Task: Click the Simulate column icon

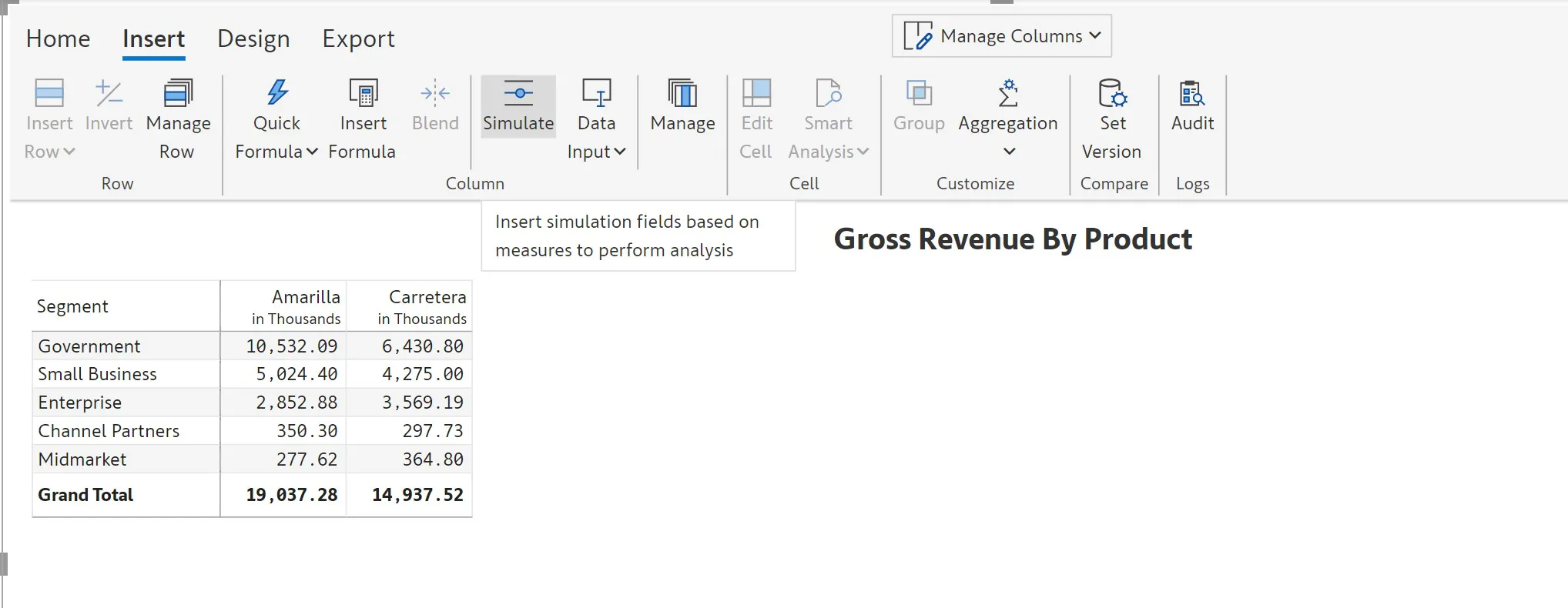Action: pos(518,93)
